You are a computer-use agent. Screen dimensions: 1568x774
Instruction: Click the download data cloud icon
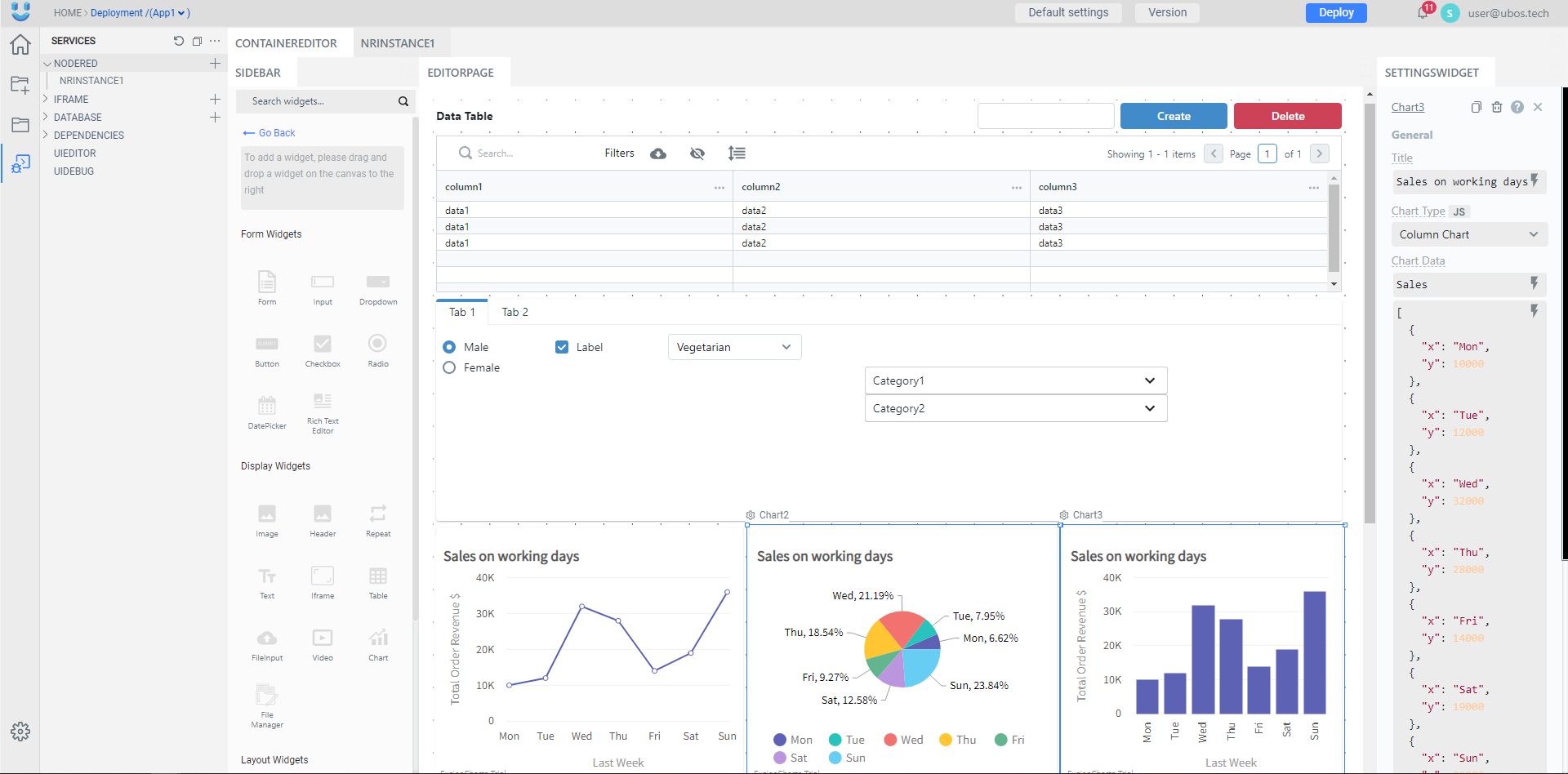click(658, 153)
